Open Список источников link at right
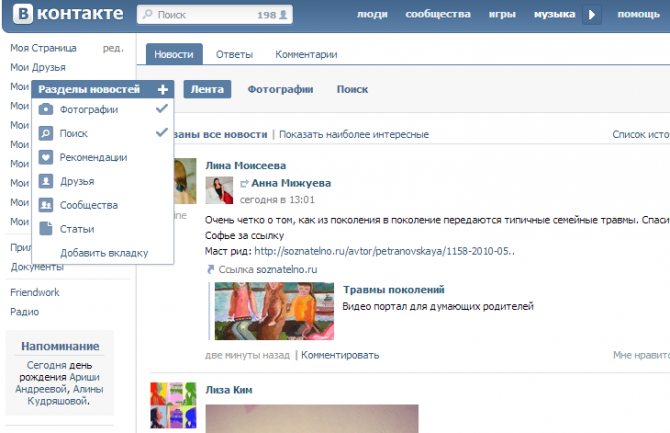The width and height of the screenshot is (670, 433). coord(641,134)
